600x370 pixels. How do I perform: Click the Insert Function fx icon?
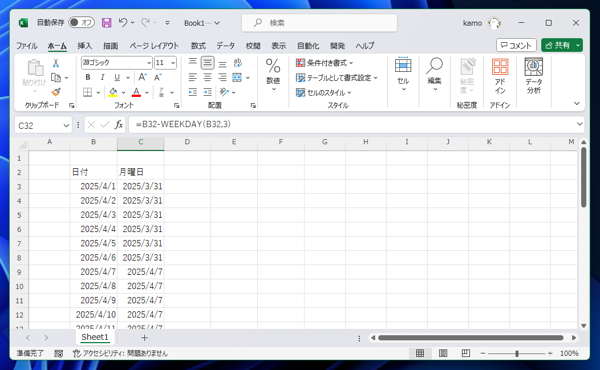coord(119,125)
